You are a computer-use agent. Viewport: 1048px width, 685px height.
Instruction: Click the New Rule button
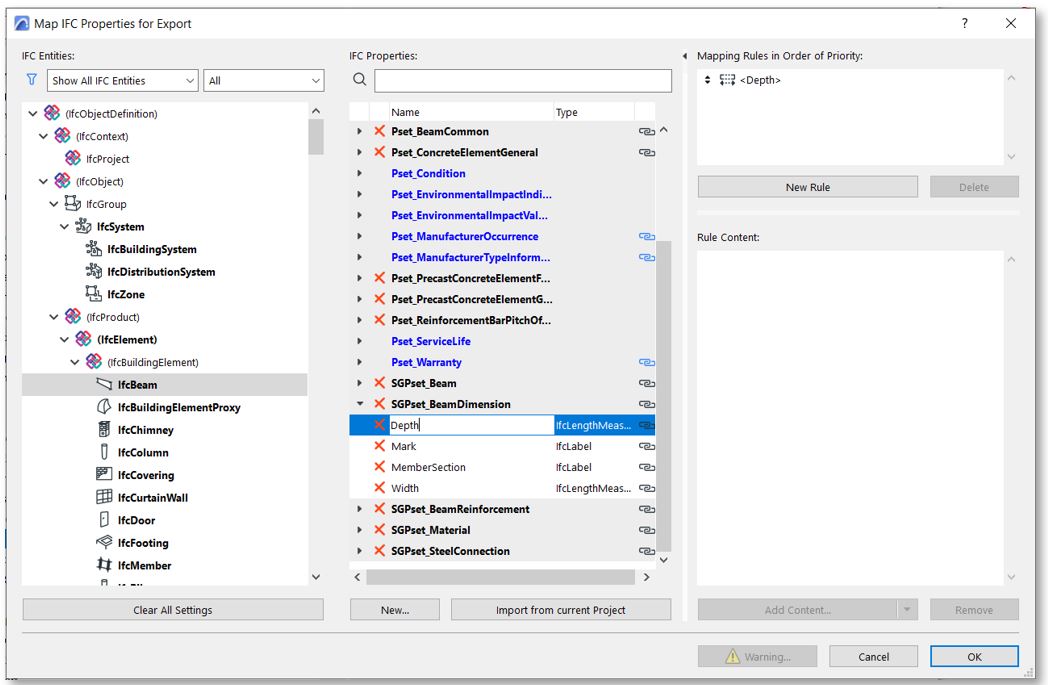point(807,187)
